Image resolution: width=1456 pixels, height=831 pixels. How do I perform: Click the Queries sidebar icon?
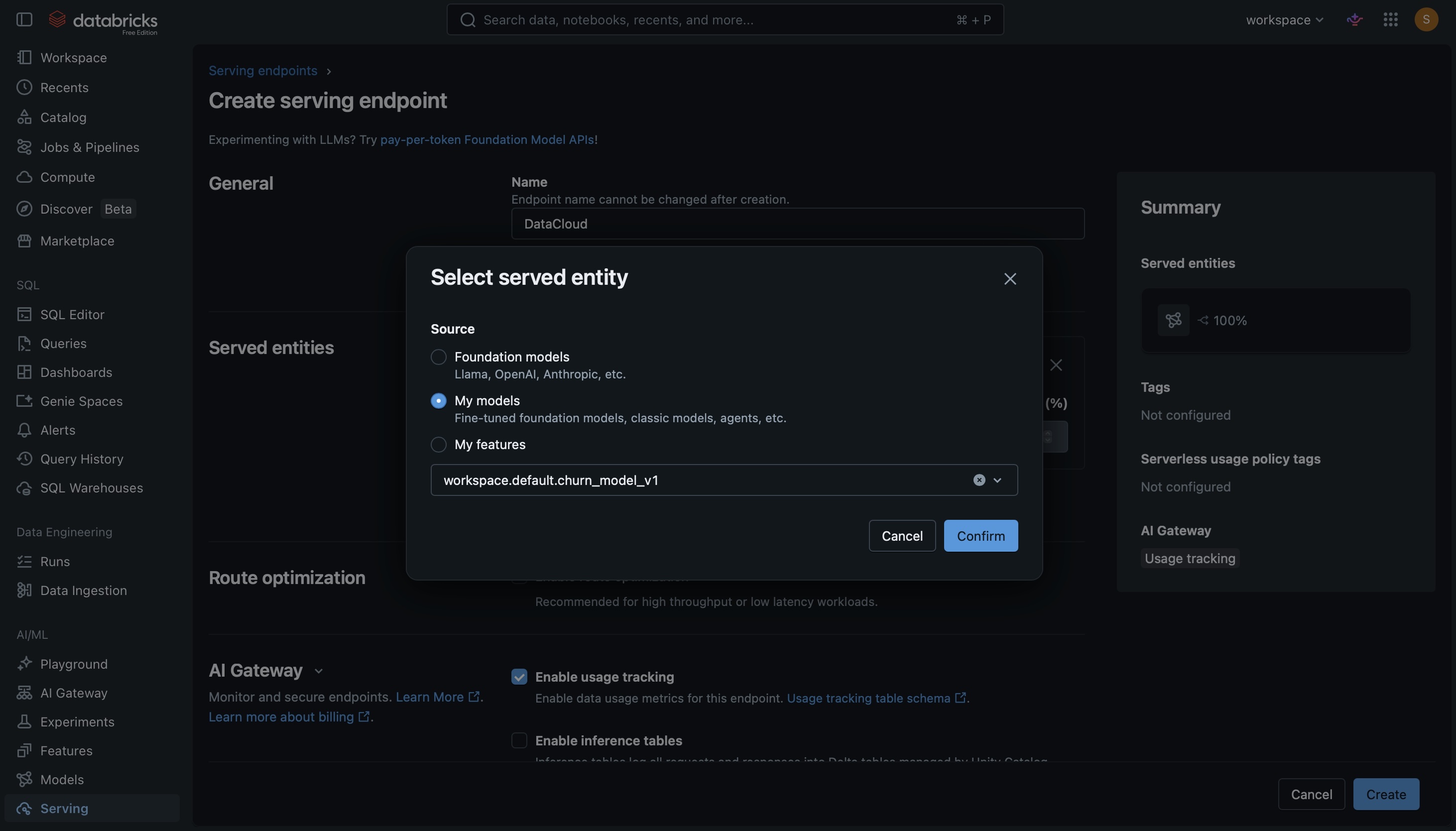(x=24, y=344)
